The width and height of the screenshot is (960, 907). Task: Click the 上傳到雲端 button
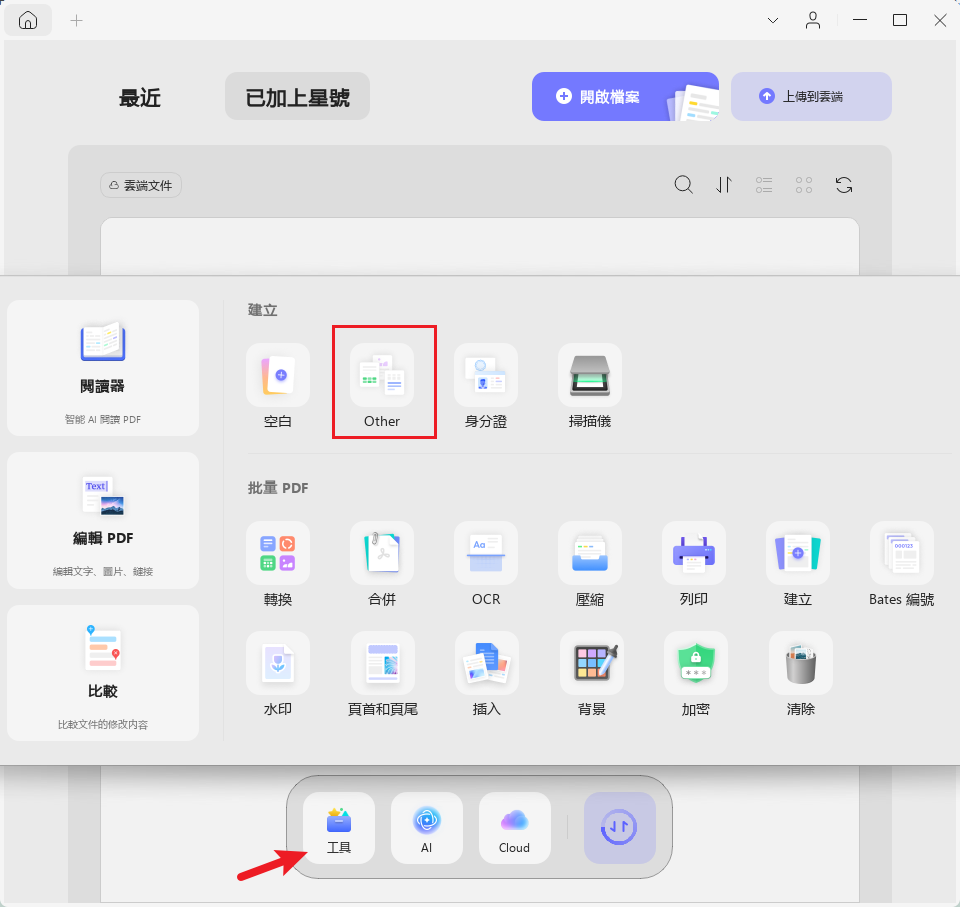click(x=811, y=96)
